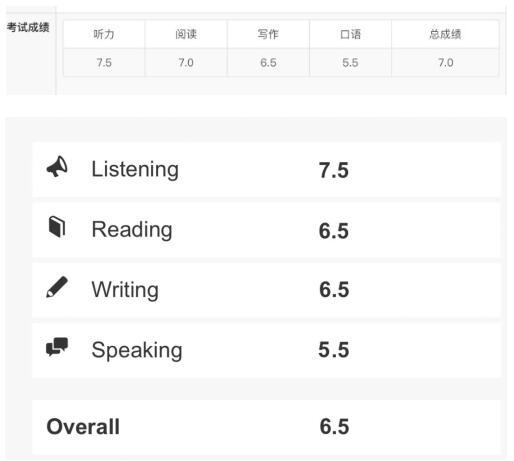Click the Listening score 7.5 value
The width and height of the screenshot is (514, 461).
pyautogui.click(x=334, y=170)
